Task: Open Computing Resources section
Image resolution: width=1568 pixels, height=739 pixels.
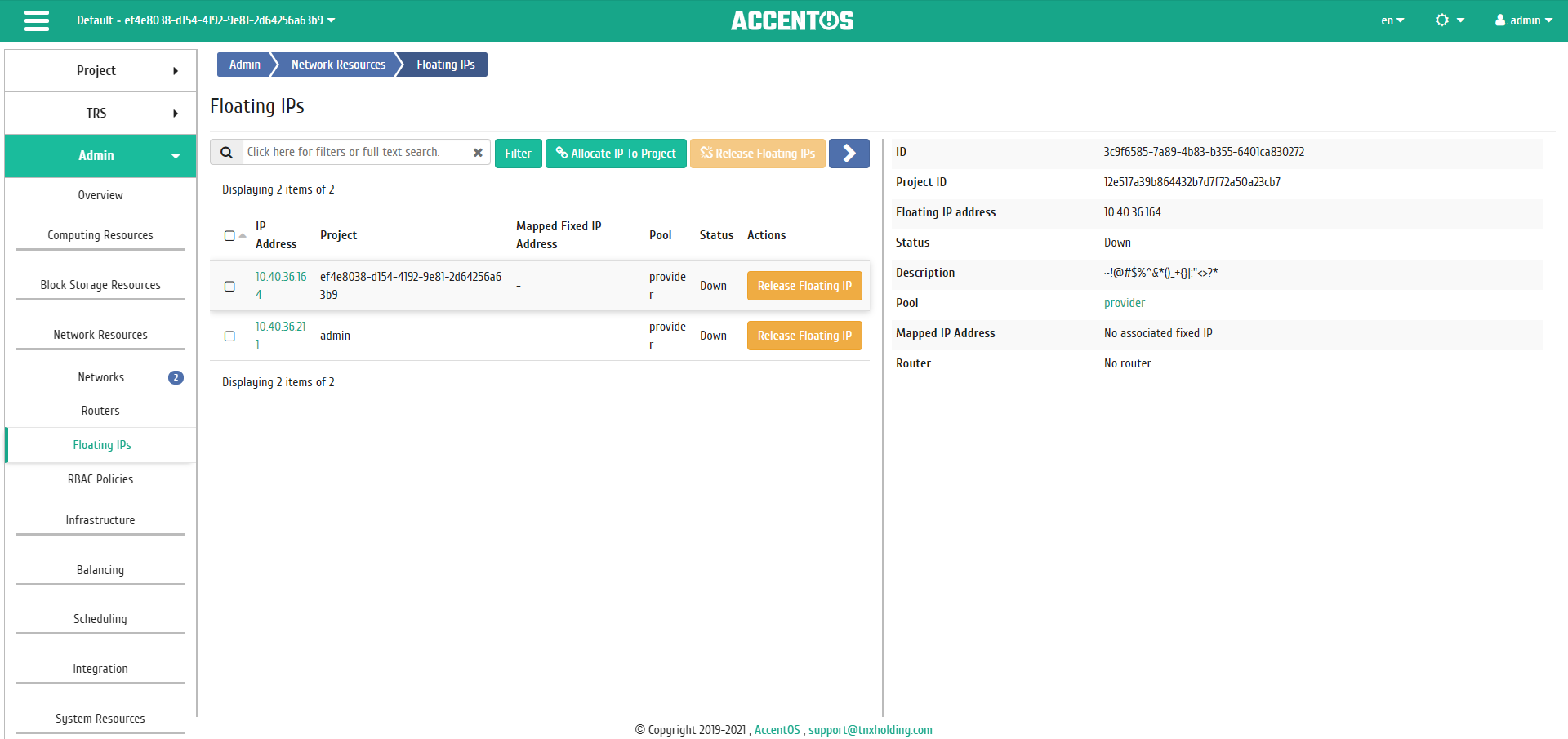Action: tap(100, 235)
